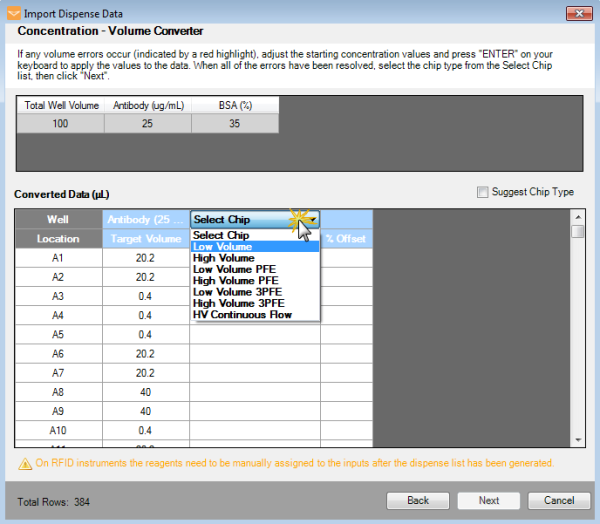Collapse the Select Chip dropdown arrow
Screen dimensions: 600x524
(313, 219)
